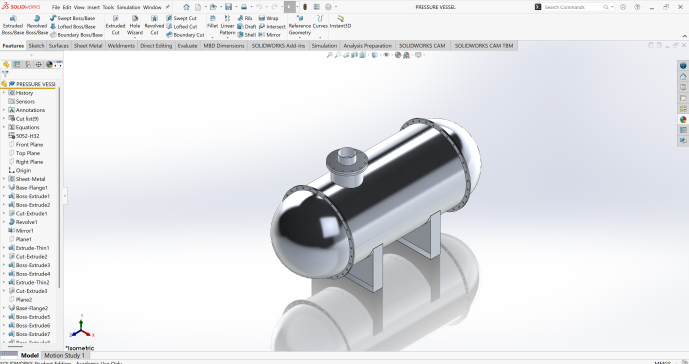This screenshot has height=364, width=689.
Task: Select the Intersect tool
Action: [272, 26]
